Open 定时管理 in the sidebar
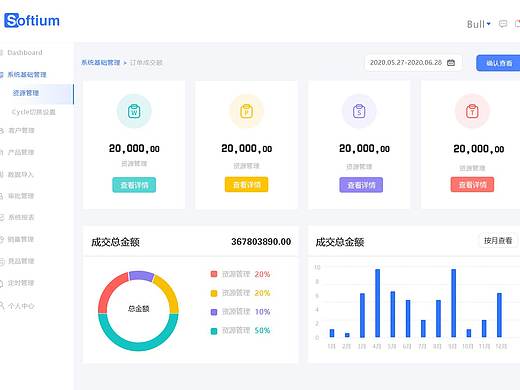 [21, 283]
